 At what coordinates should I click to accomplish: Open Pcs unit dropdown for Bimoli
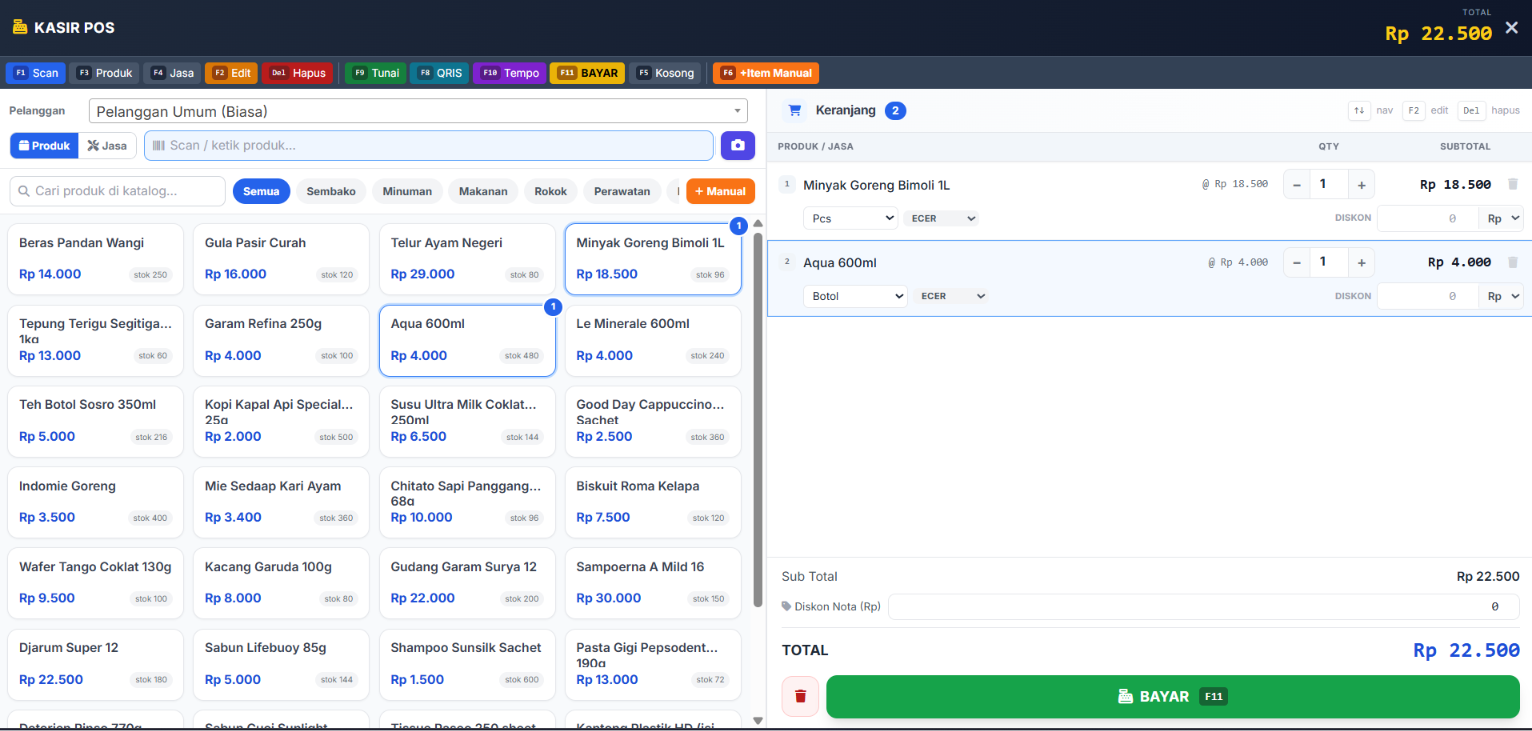tap(850, 218)
